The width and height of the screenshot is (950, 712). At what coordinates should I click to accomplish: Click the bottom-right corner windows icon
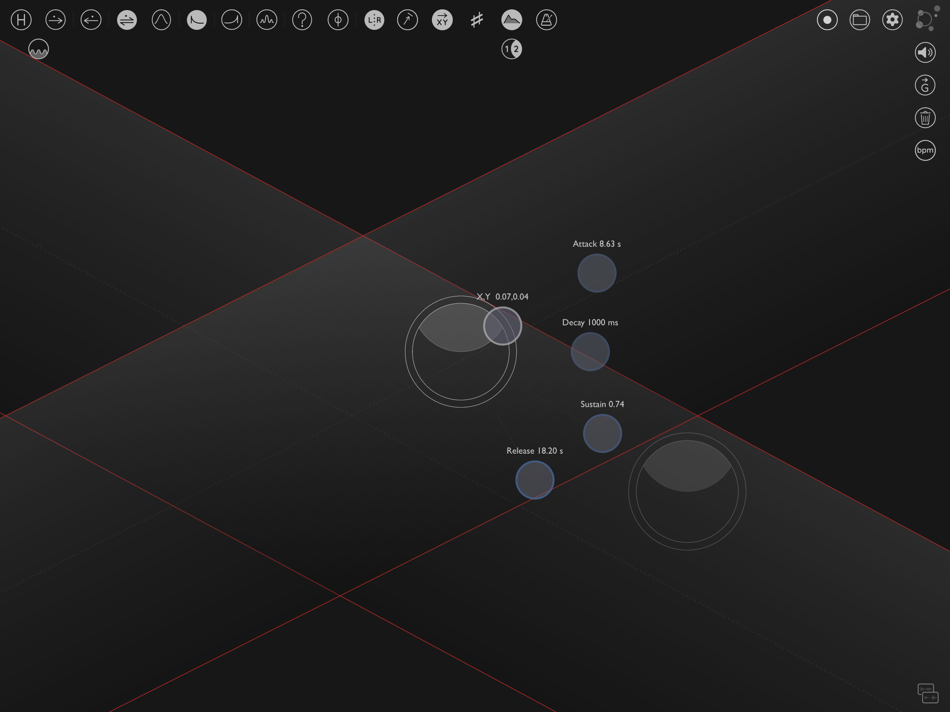click(928, 693)
